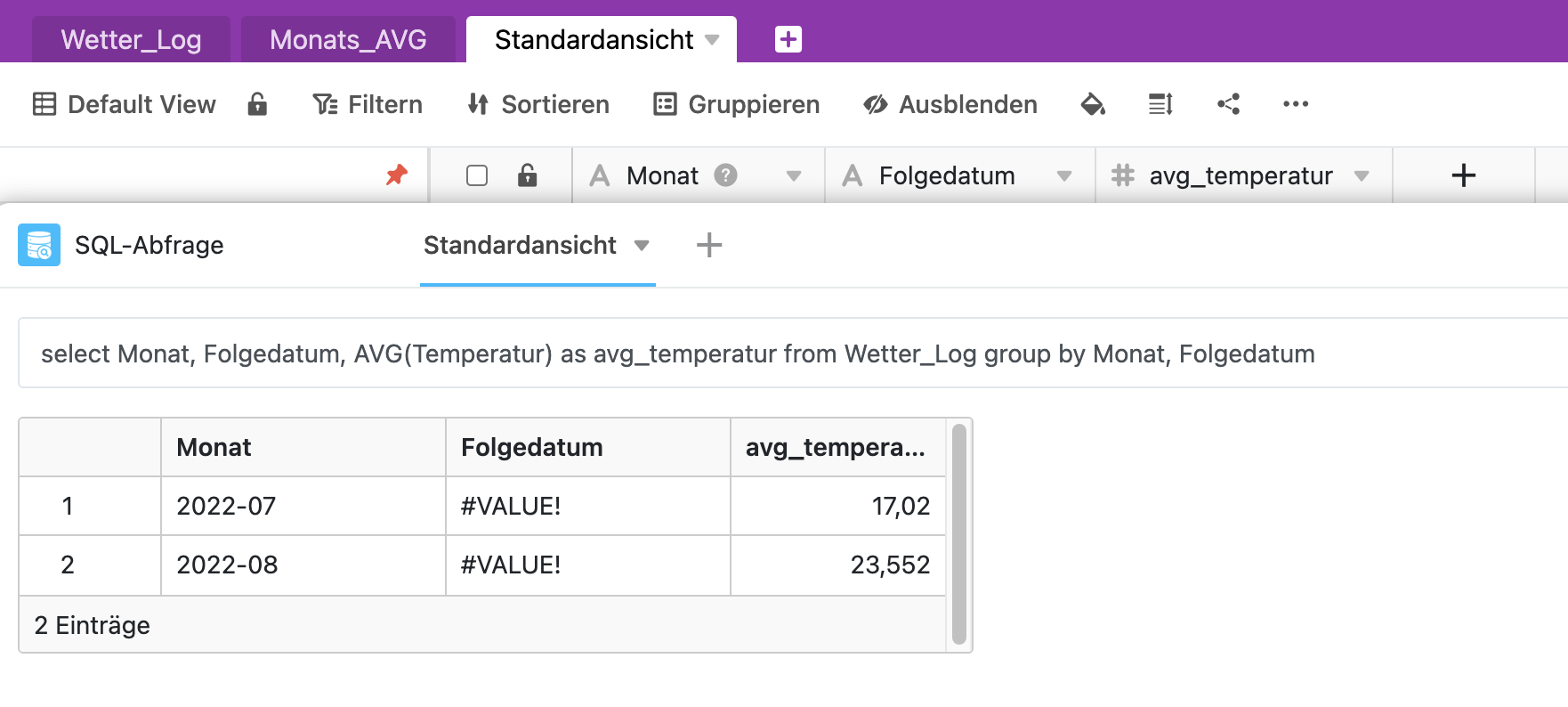Click the Monat column help icon
The width and height of the screenshot is (1568, 707).
pyautogui.click(x=726, y=175)
